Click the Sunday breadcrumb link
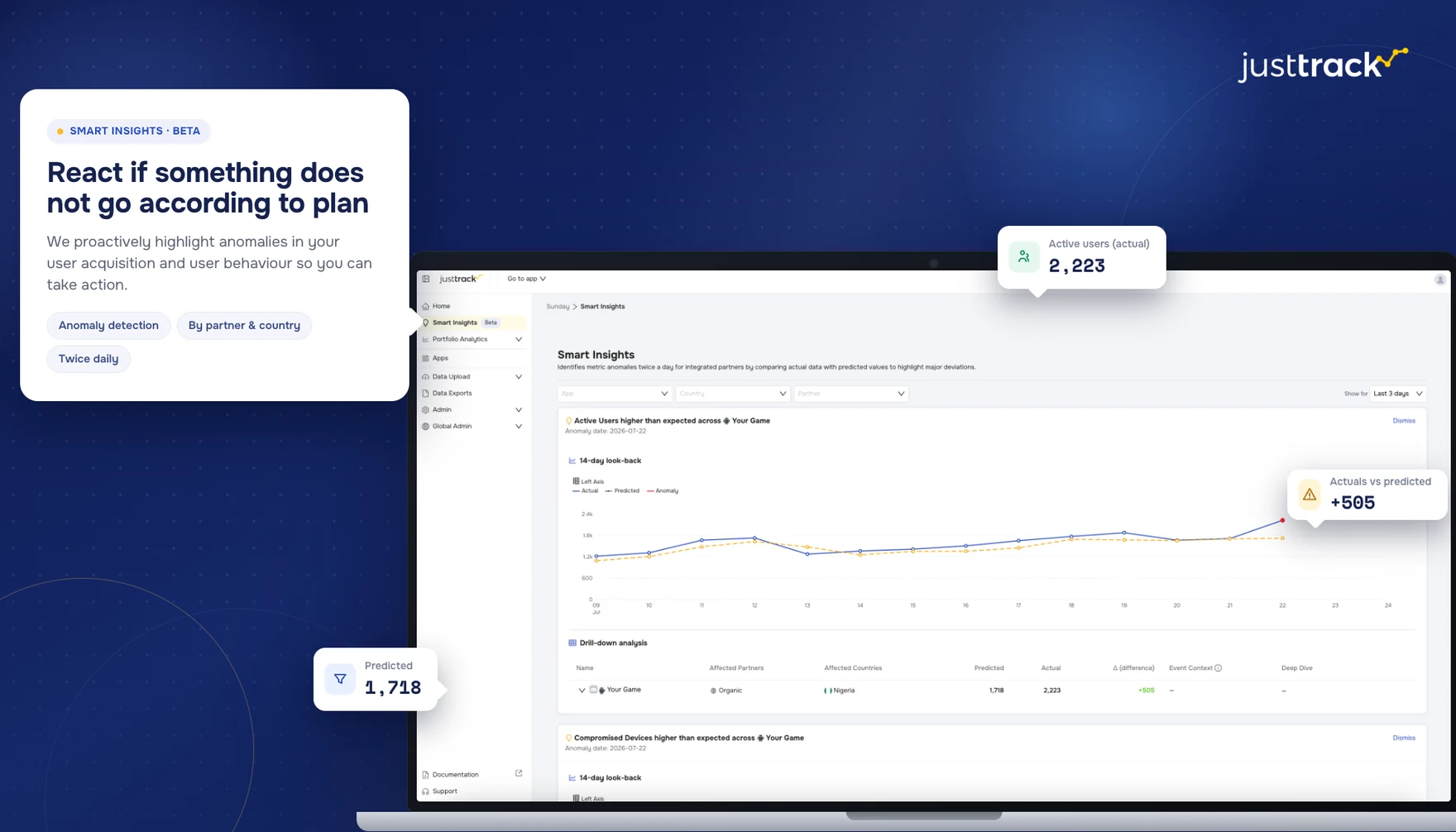 pyautogui.click(x=558, y=306)
